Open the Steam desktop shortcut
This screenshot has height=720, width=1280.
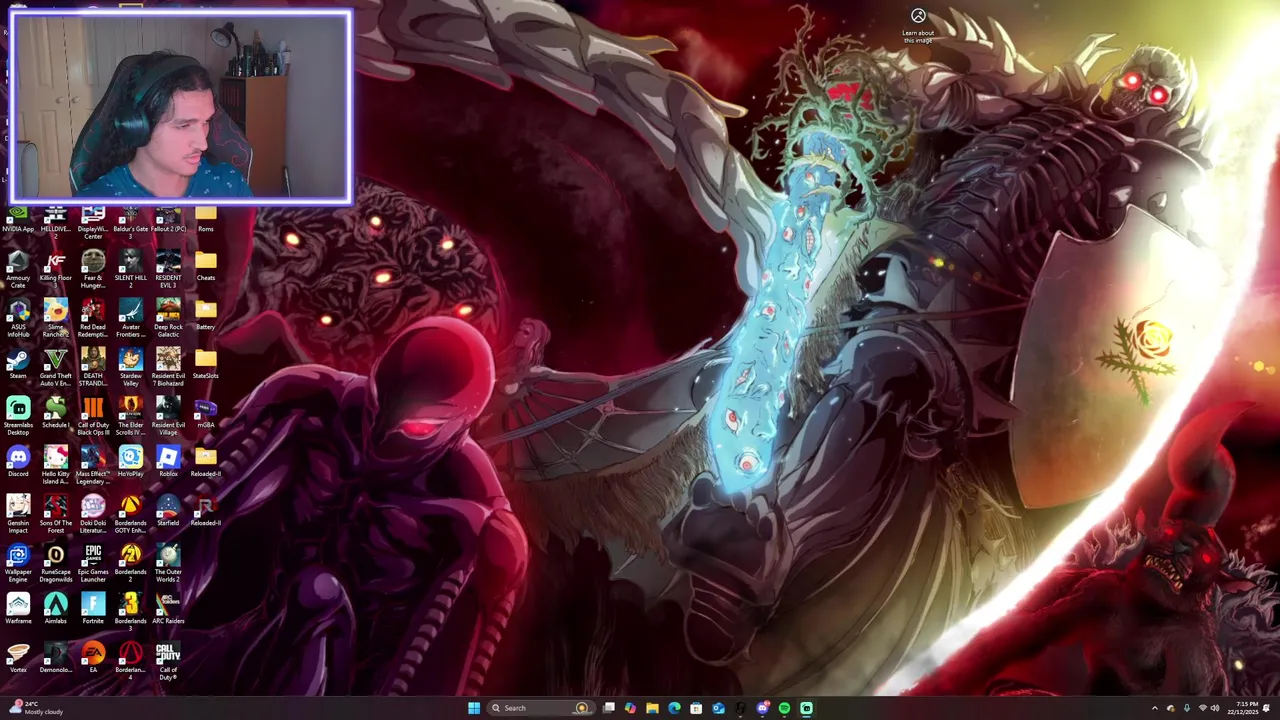[x=18, y=363]
